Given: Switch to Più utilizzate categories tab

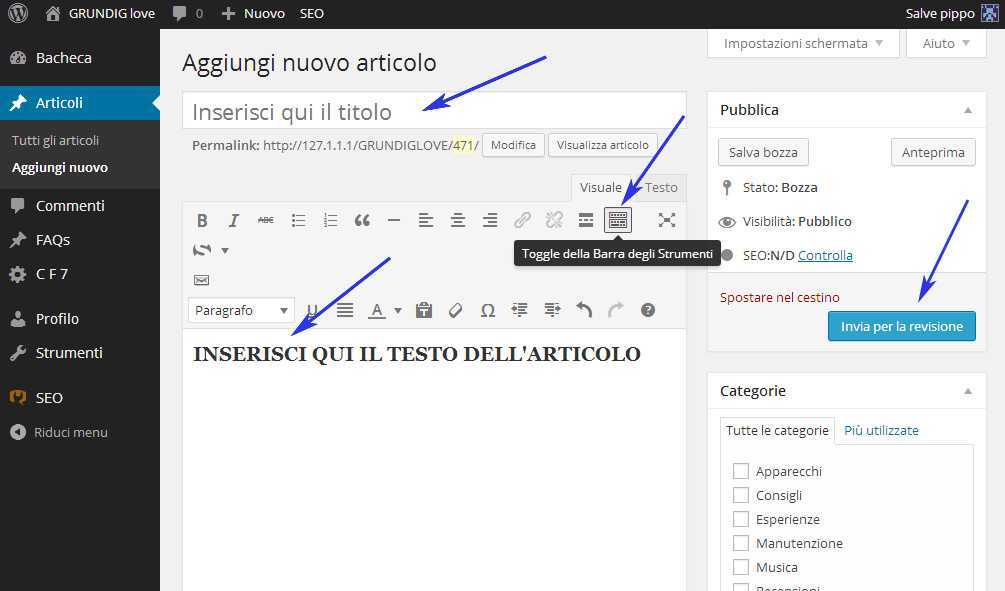Looking at the screenshot, I should 881,430.
